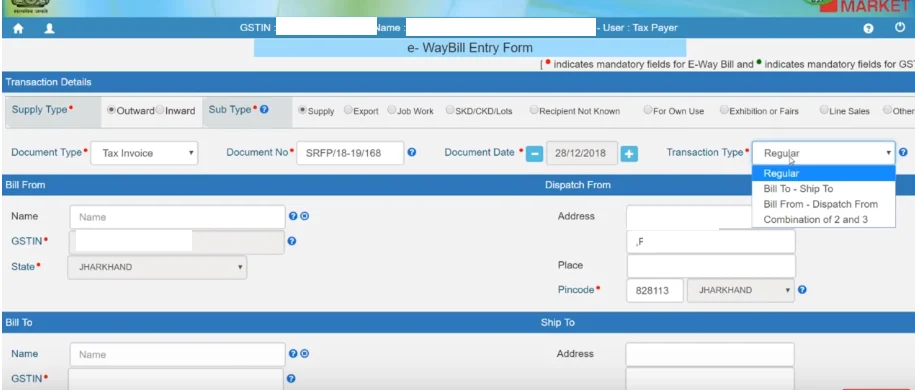Click the Document Date field
Screen dimensions: 915x390
pos(582,154)
